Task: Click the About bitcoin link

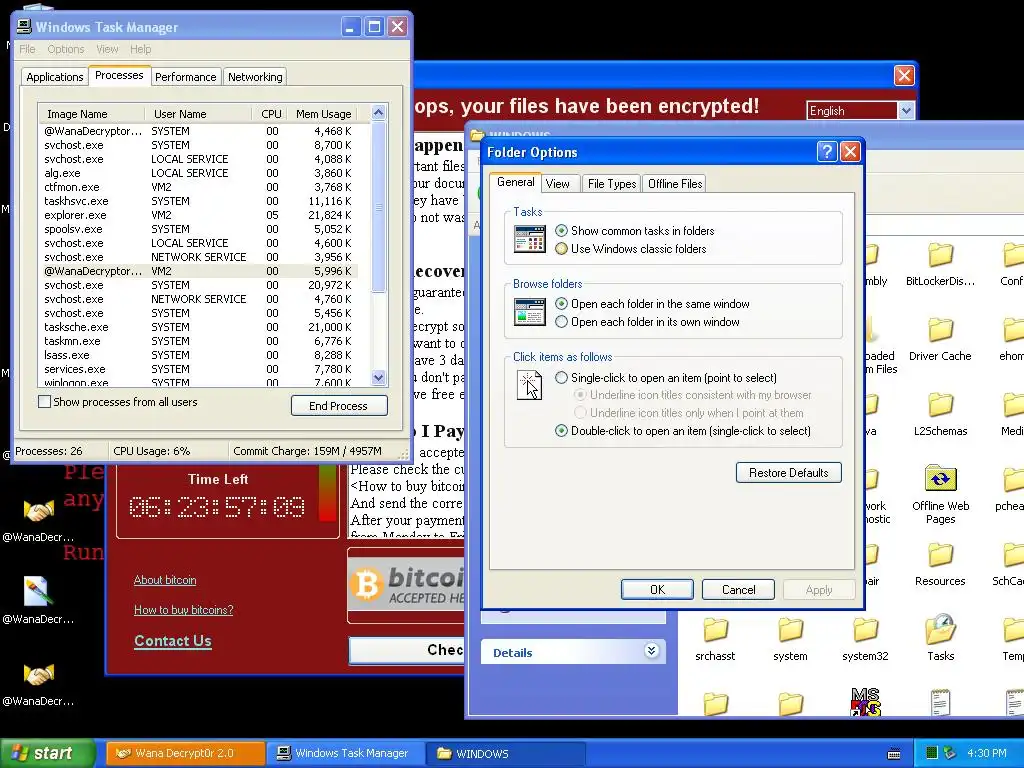Action: (x=165, y=580)
